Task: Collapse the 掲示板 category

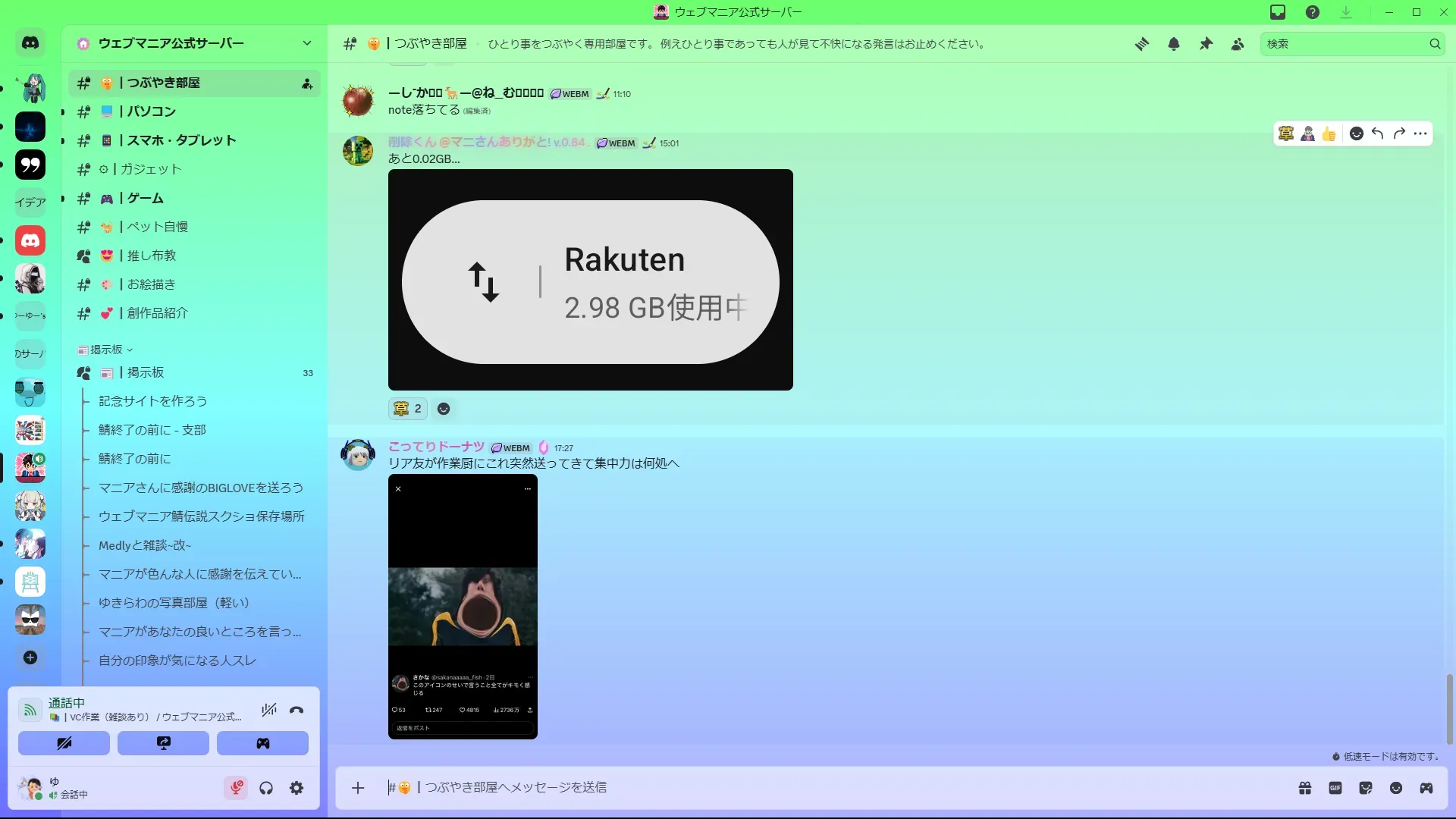Action: [x=105, y=350]
